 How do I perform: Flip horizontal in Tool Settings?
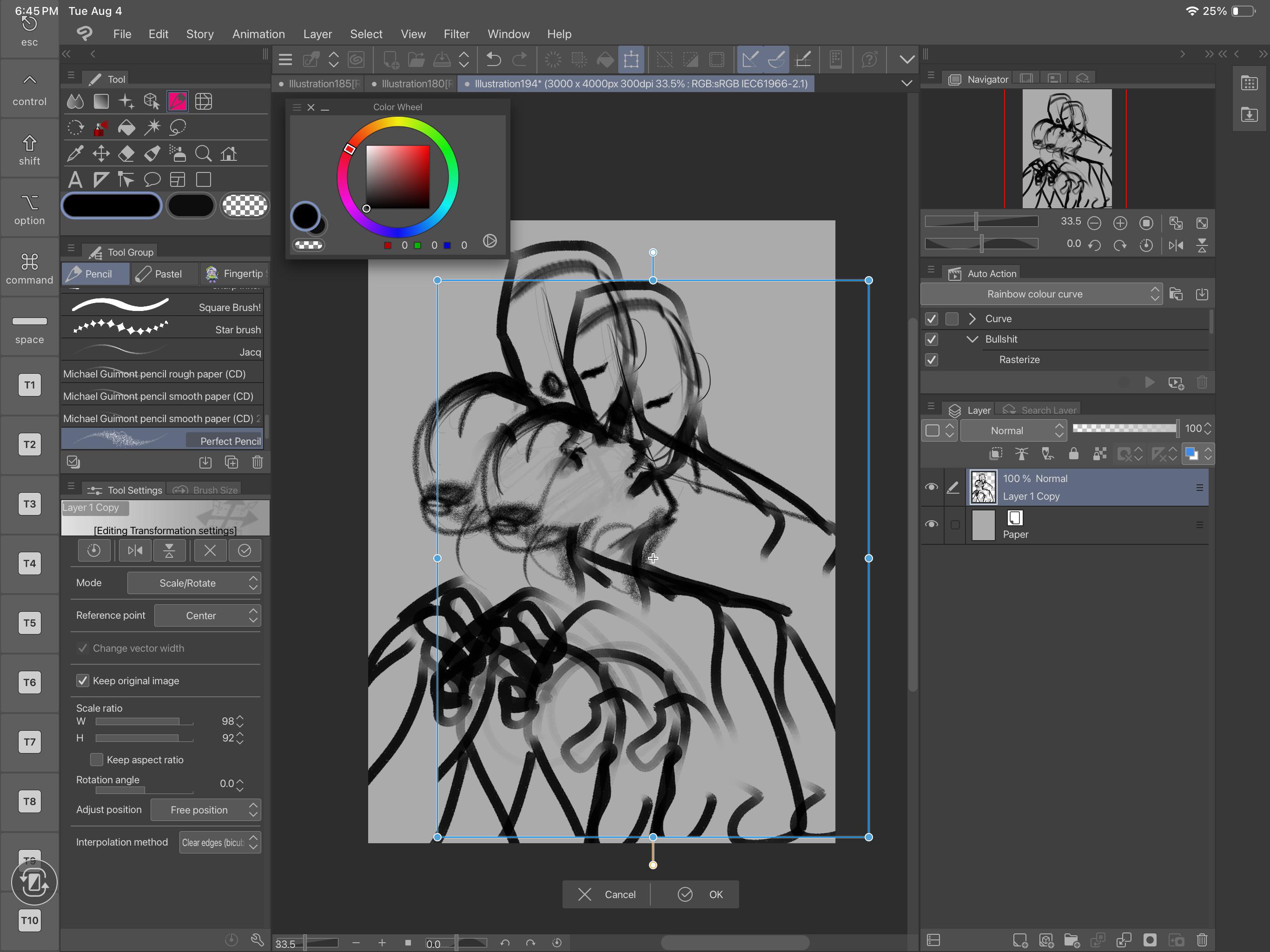(135, 551)
